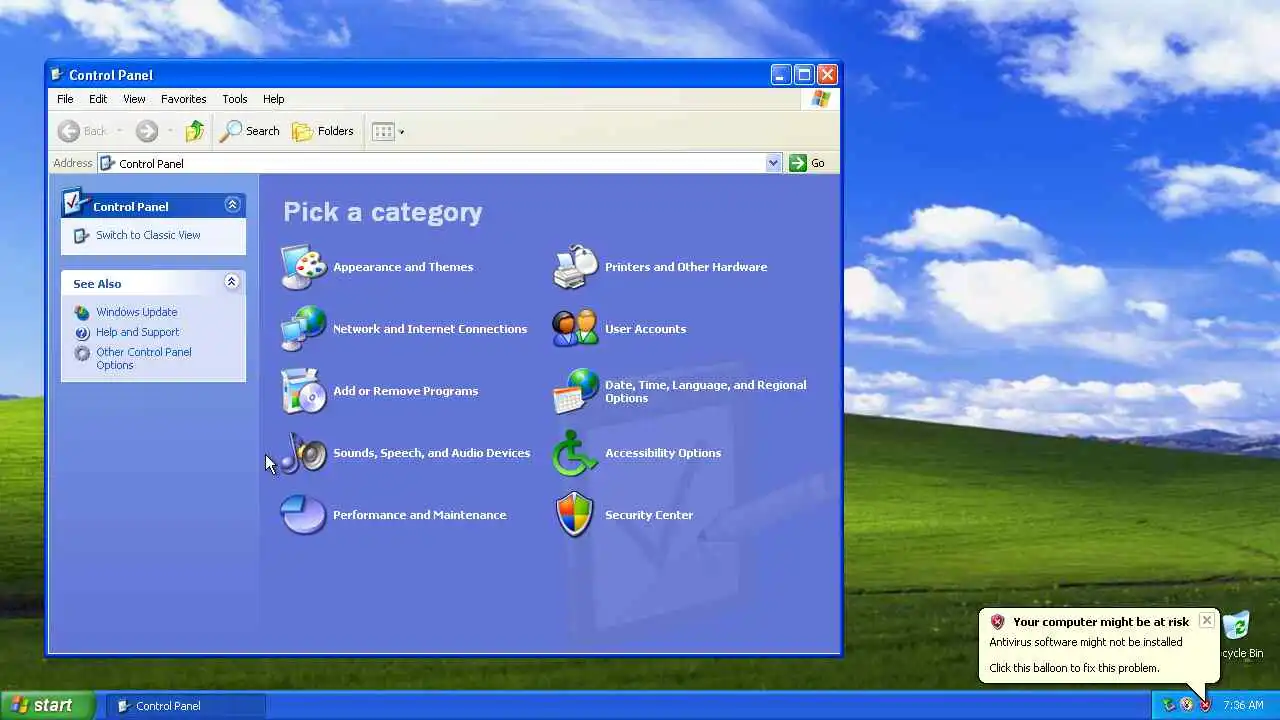Open the Edit menu

98,99
